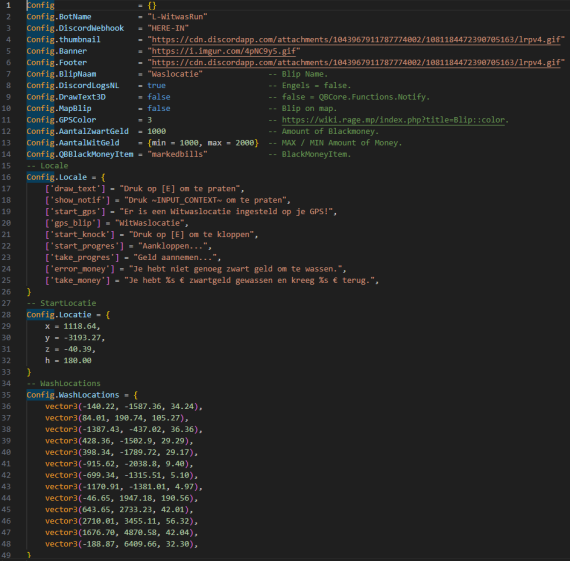
Task: Click the h = 180.00 heading value
Action: coord(68,361)
